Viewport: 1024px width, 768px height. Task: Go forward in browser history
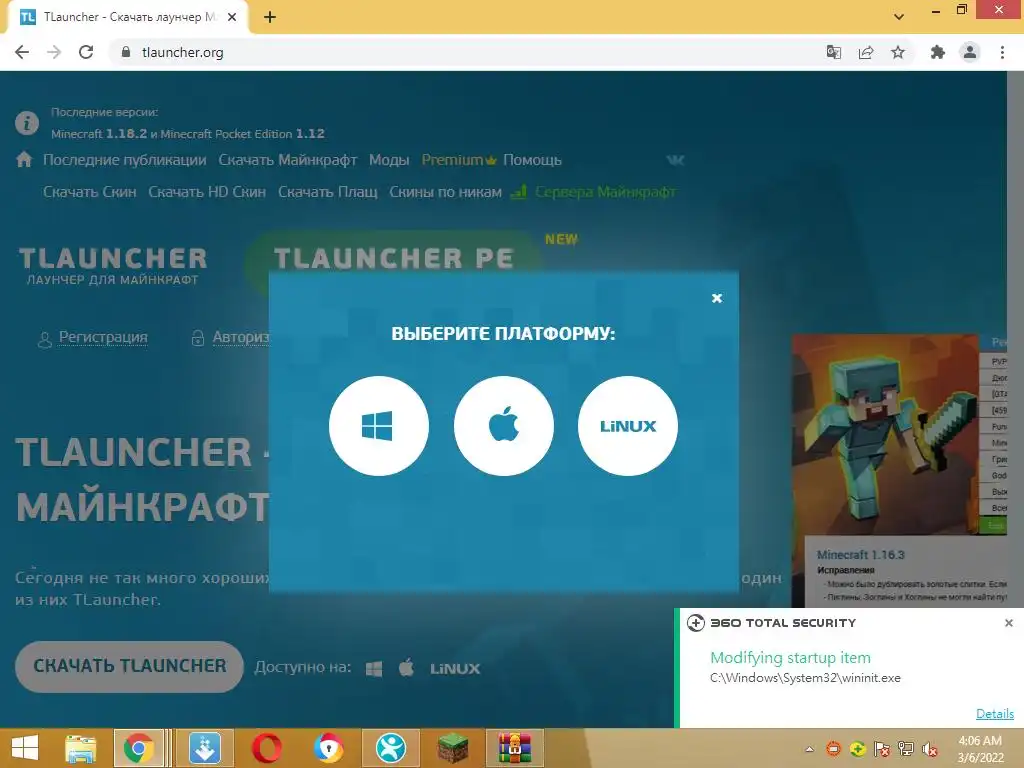click(x=54, y=52)
